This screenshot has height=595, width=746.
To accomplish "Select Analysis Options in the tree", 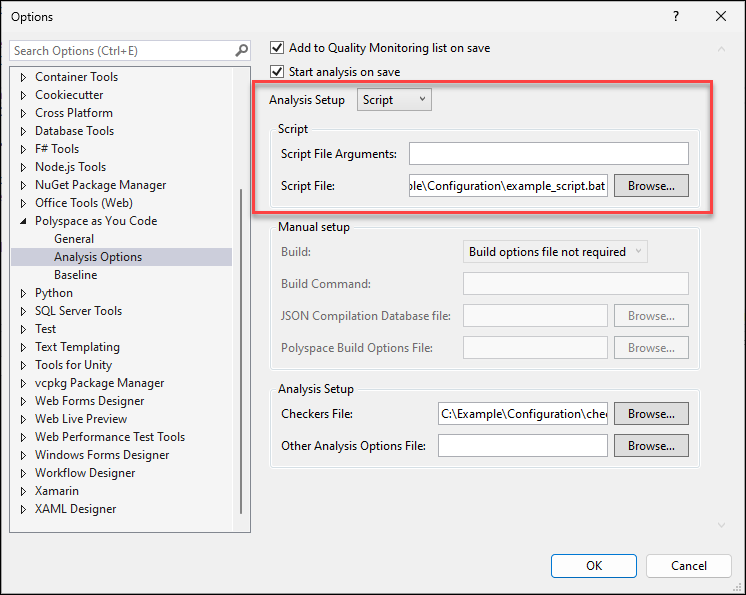I will tap(98, 257).
